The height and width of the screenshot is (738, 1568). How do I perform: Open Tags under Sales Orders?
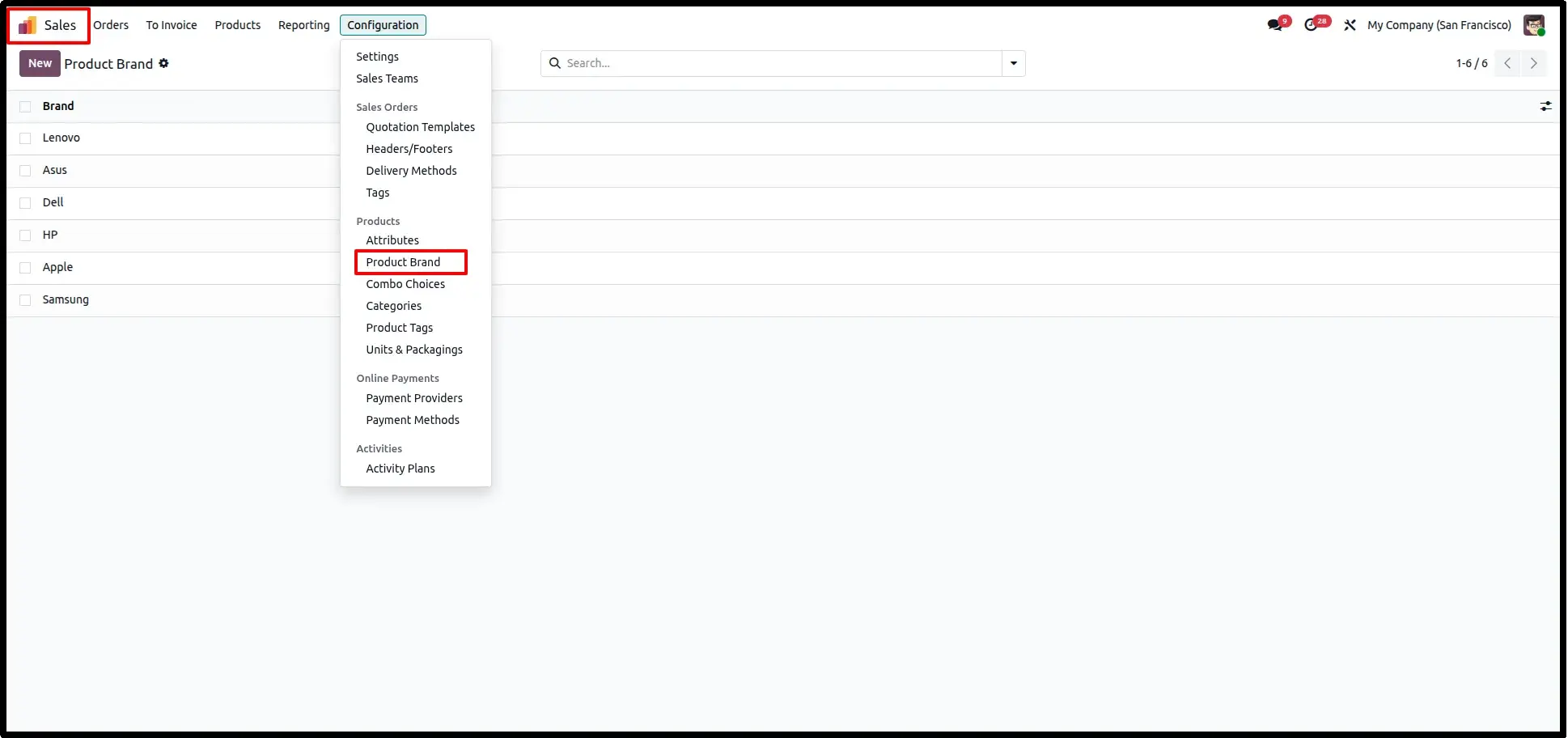pyautogui.click(x=377, y=193)
